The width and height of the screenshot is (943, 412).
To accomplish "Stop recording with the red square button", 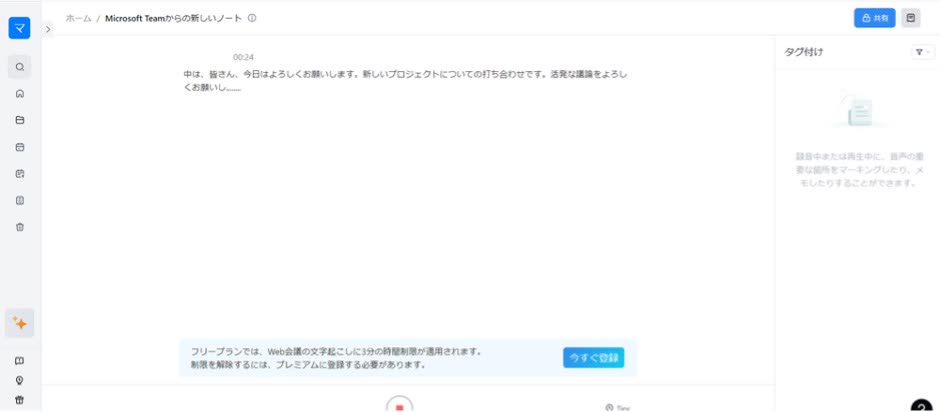I will (399, 405).
